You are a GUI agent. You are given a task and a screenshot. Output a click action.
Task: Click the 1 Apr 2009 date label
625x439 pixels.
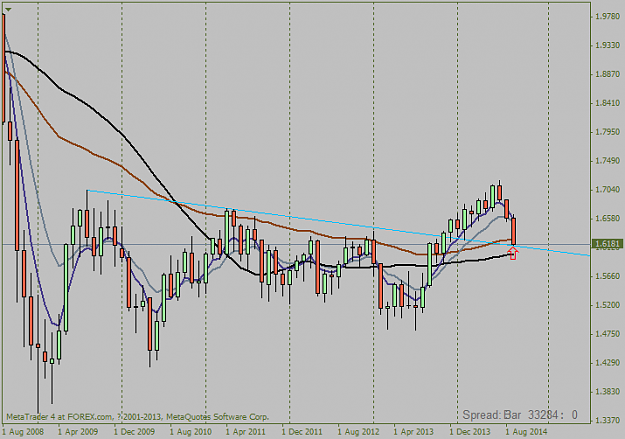click(78, 432)
